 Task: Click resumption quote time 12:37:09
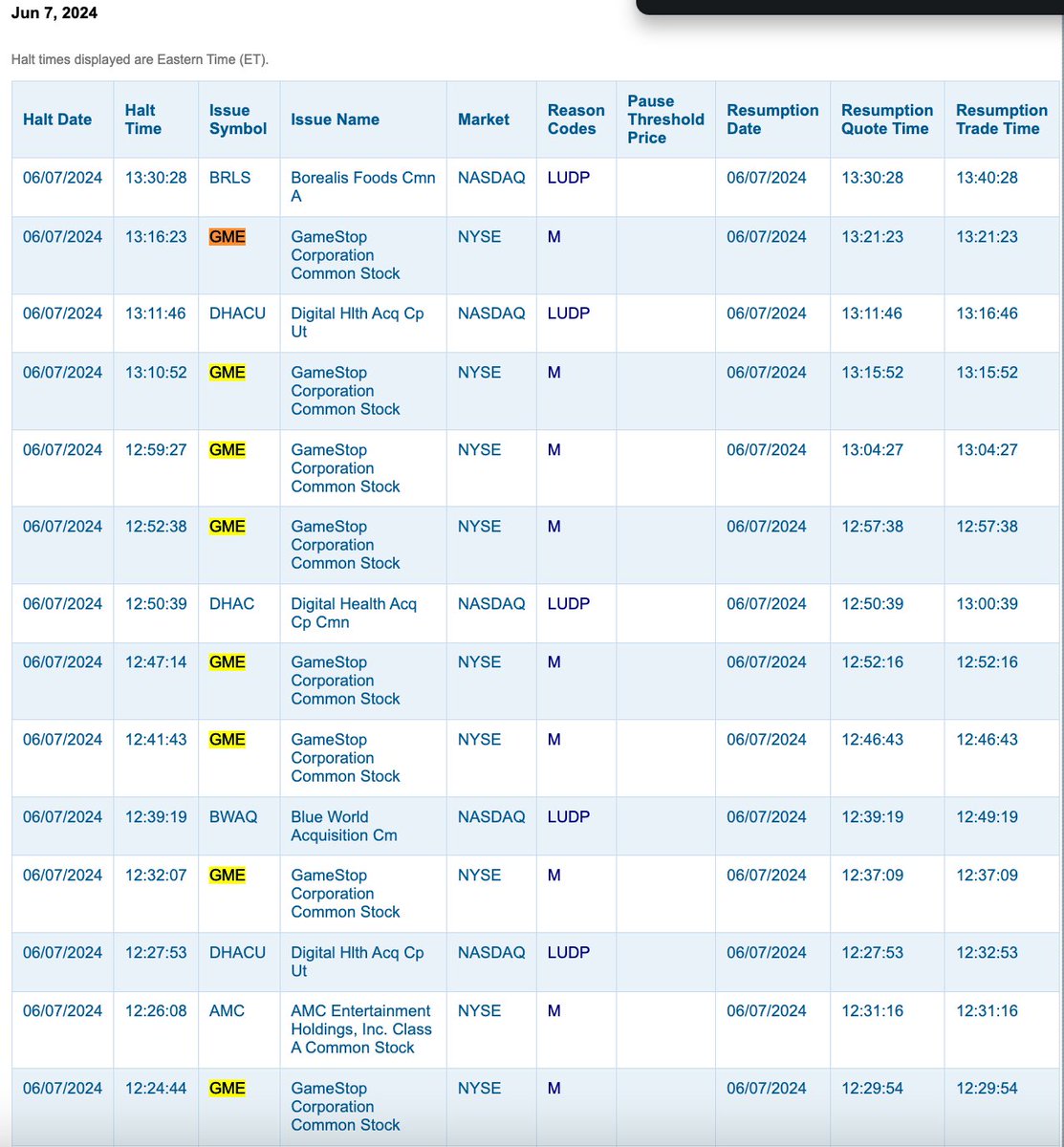click(x=873, y=876)
